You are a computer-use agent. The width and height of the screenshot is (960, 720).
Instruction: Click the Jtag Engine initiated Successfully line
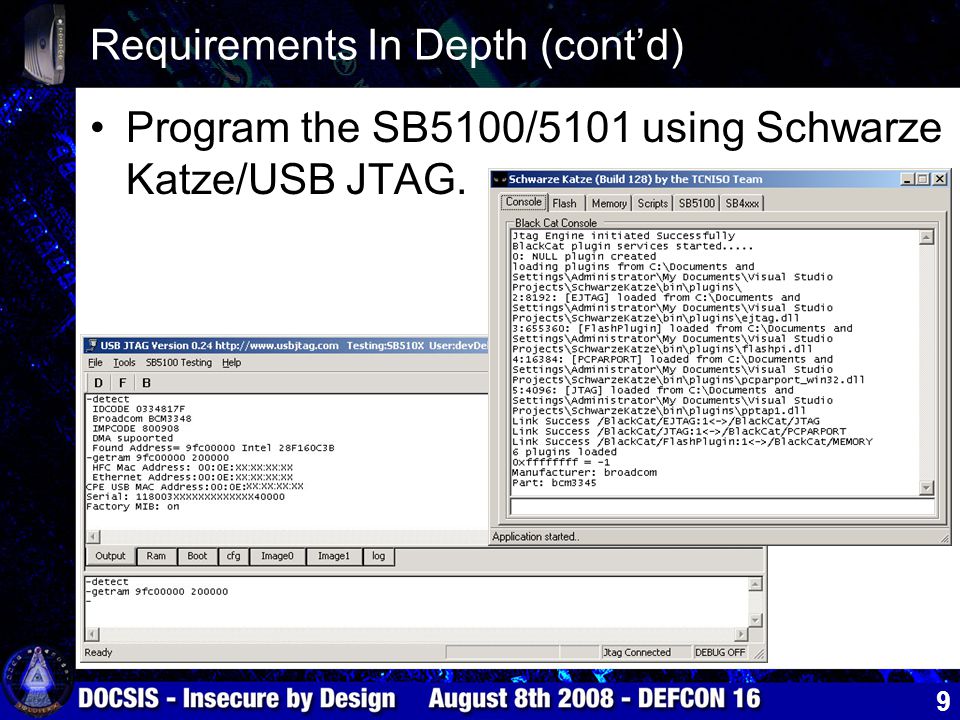pyautogui.click(x=623, y=236)
